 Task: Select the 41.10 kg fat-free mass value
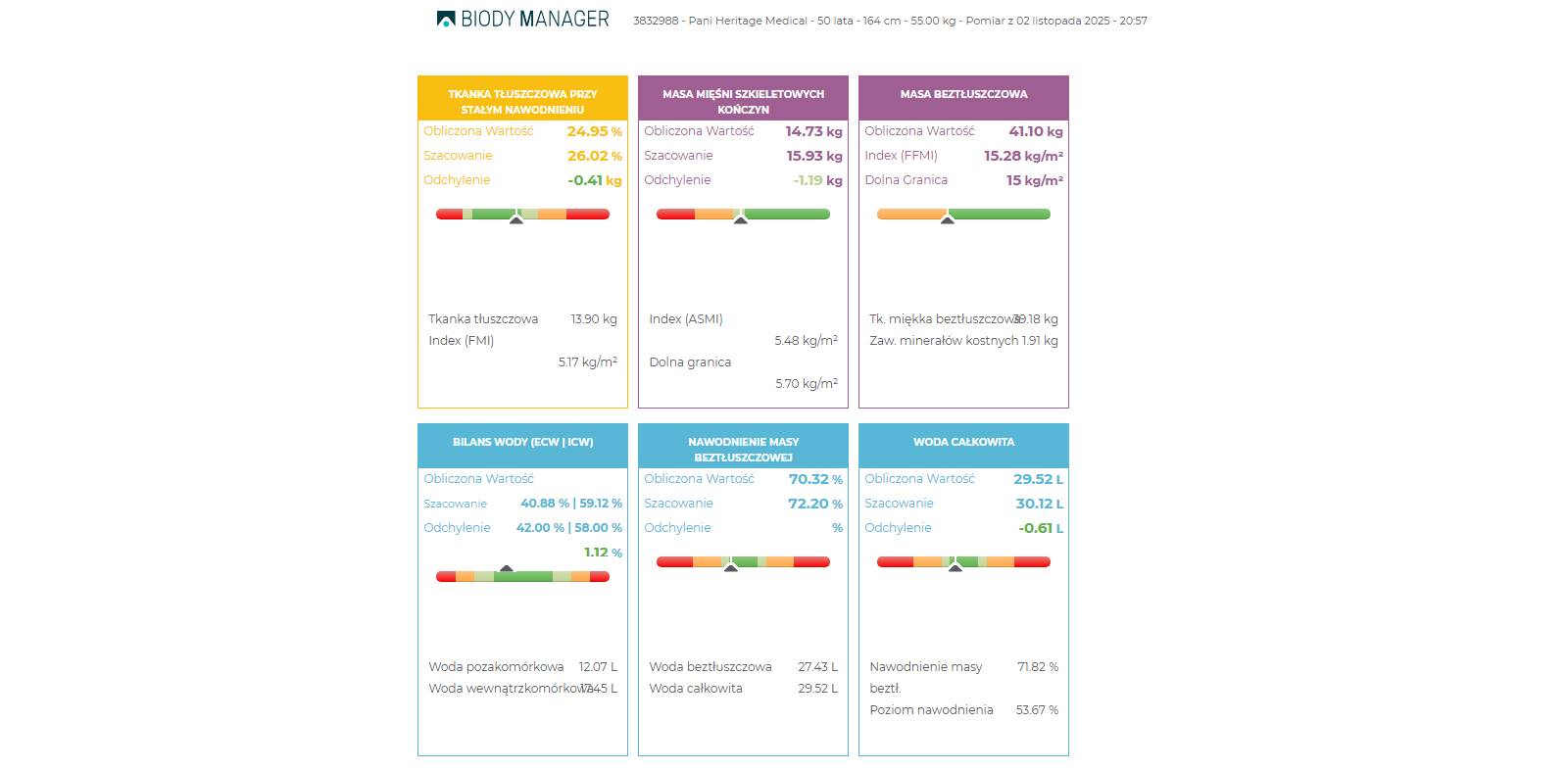point(1035,131)
